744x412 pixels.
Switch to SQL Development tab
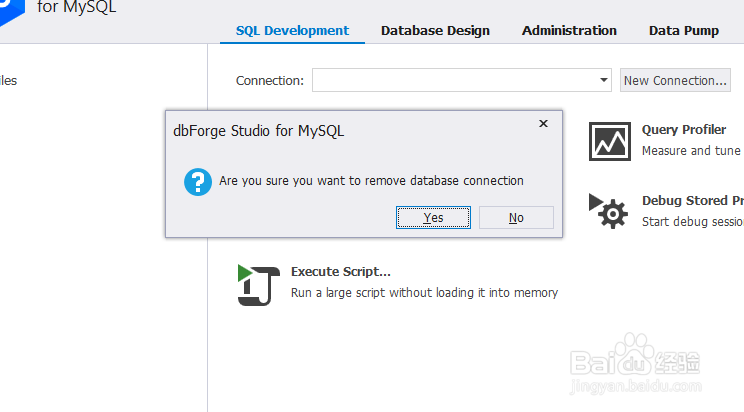pos(292,31)
